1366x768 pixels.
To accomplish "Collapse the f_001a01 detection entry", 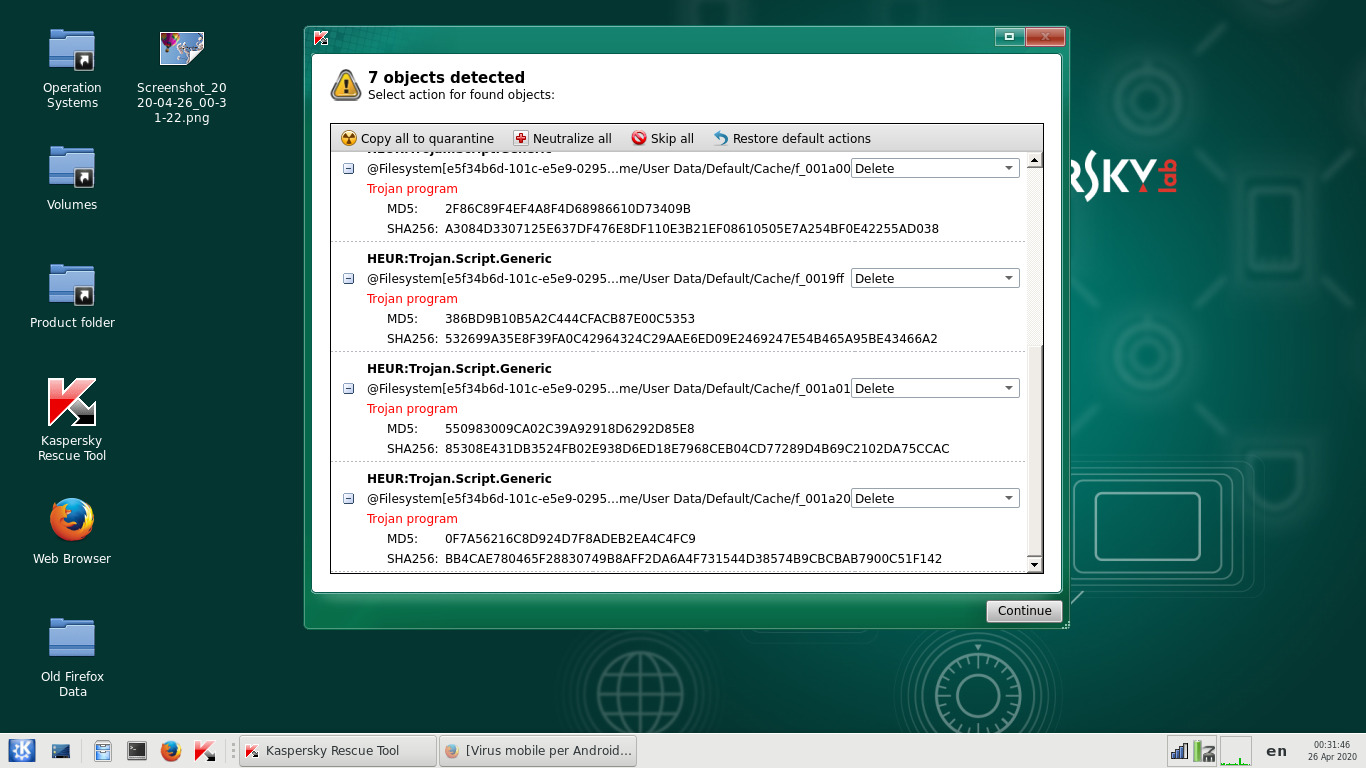I will pos(348,389).
